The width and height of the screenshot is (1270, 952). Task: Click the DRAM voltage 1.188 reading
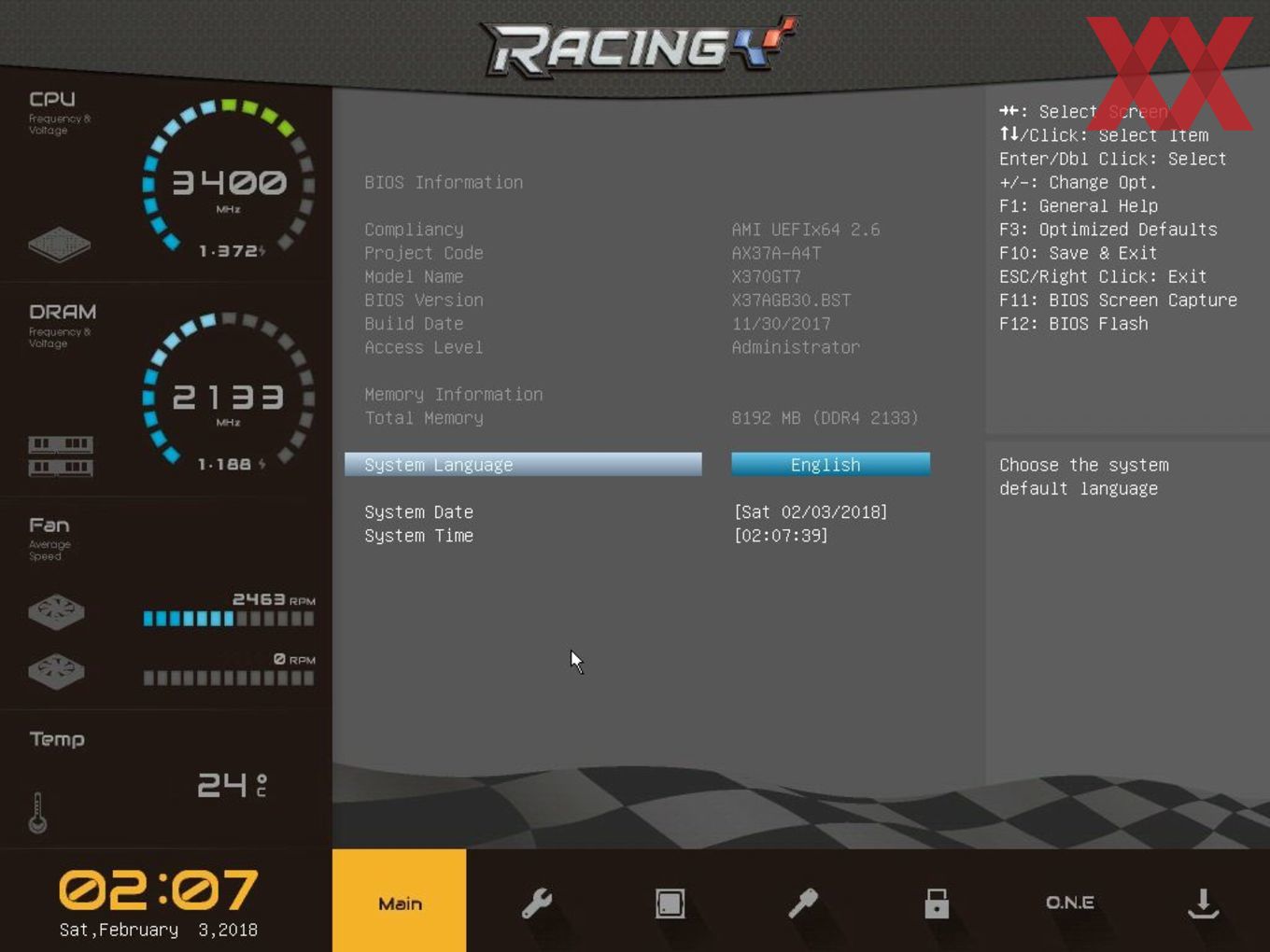pyautogui.click(x=232, y=464)
